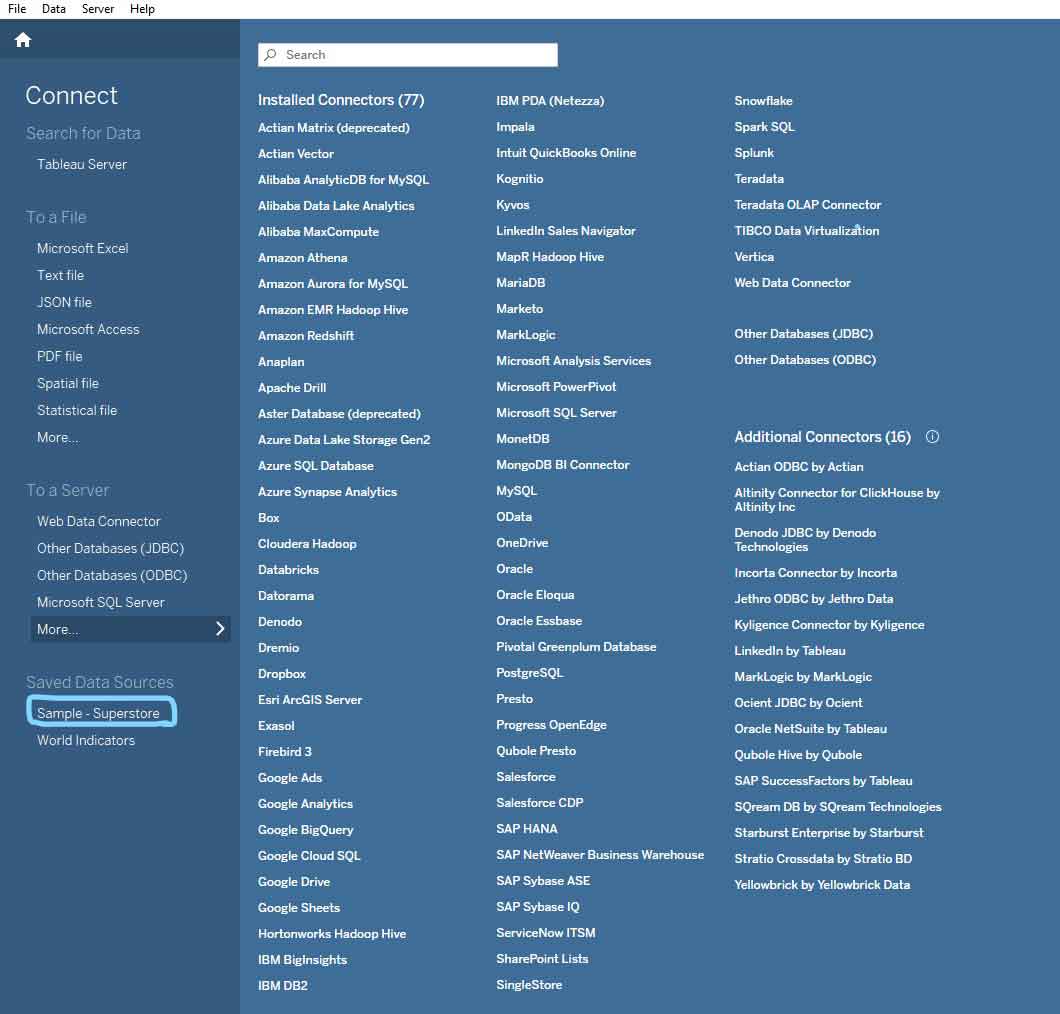The width and height of the screenshot is (1060, 1014).
Task: Open World Indicators saved data source
Action: [x=86, y=740]
